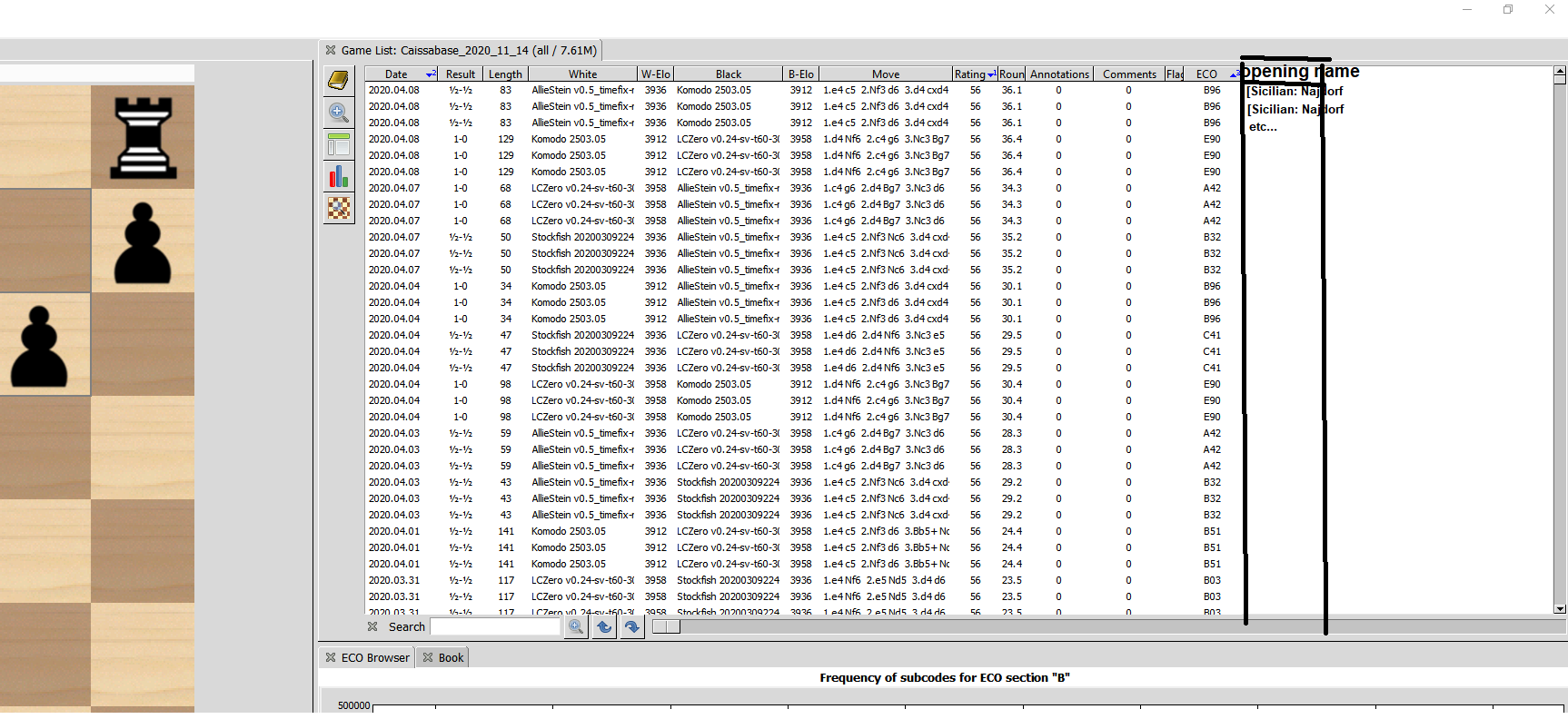Click the Black player column header

pyautogui.click(x=728, y=74)
